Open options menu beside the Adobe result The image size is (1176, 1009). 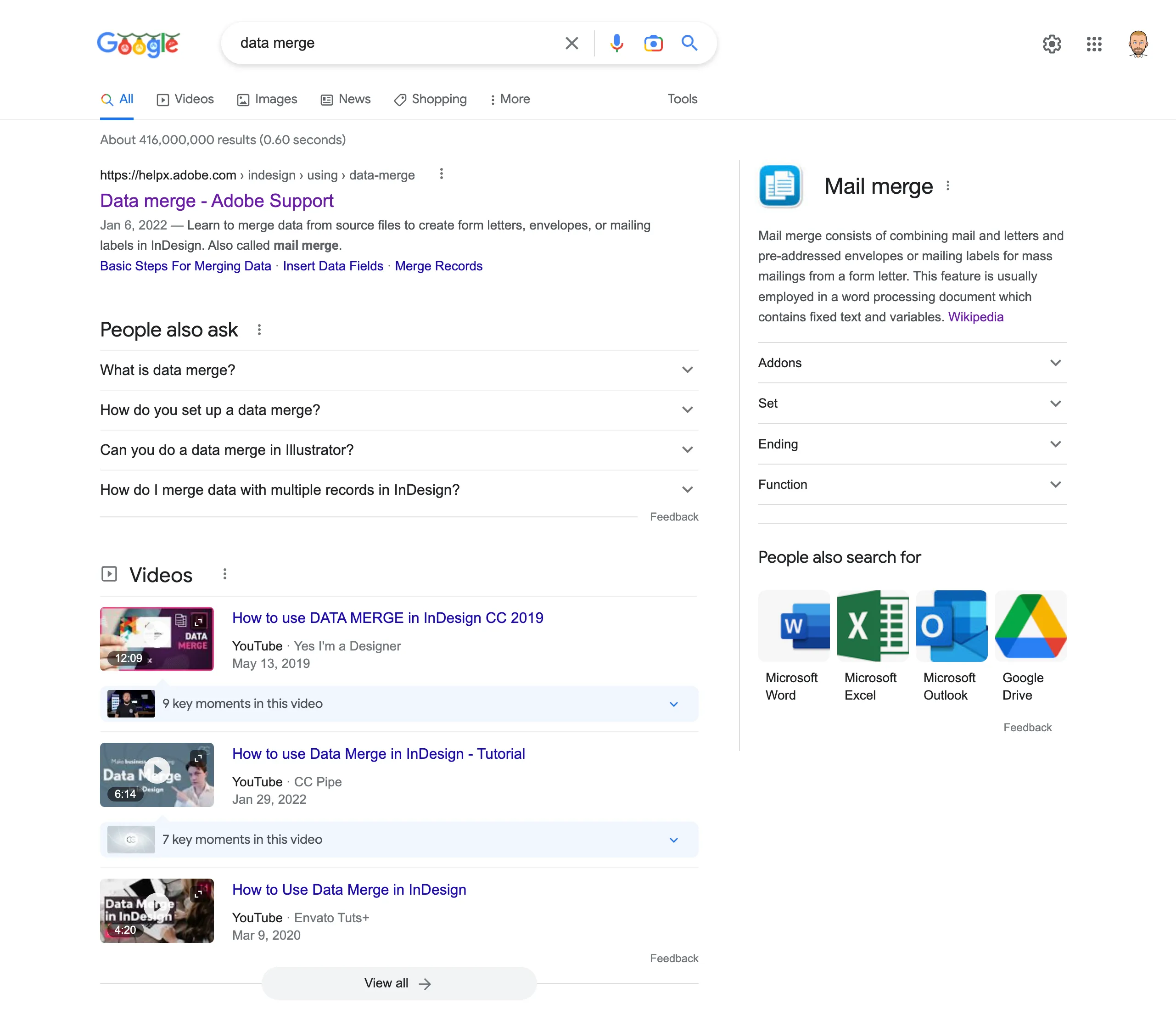(x=441, y=174)
